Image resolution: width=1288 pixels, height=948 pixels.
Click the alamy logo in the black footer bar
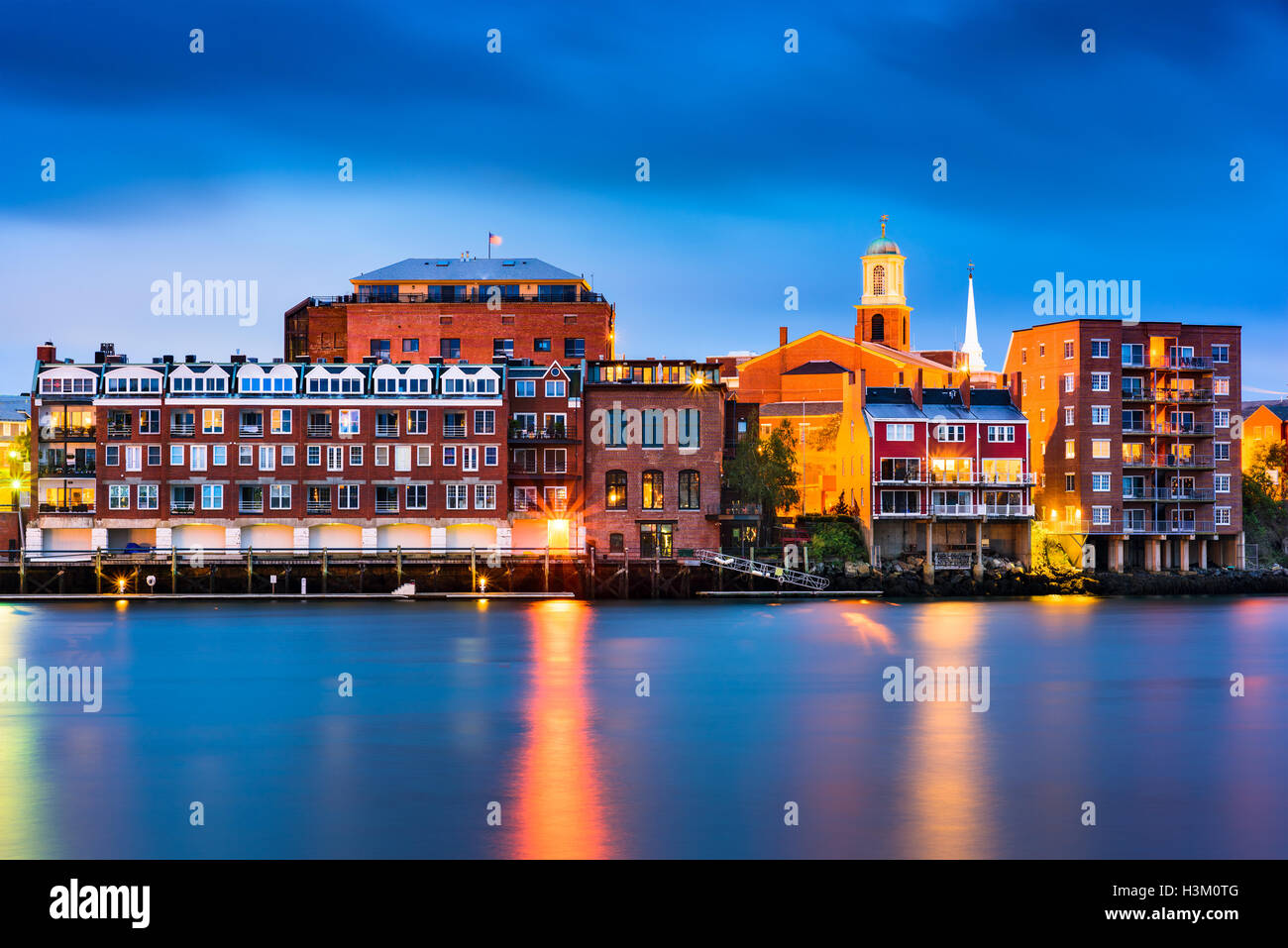coord(100,903)
